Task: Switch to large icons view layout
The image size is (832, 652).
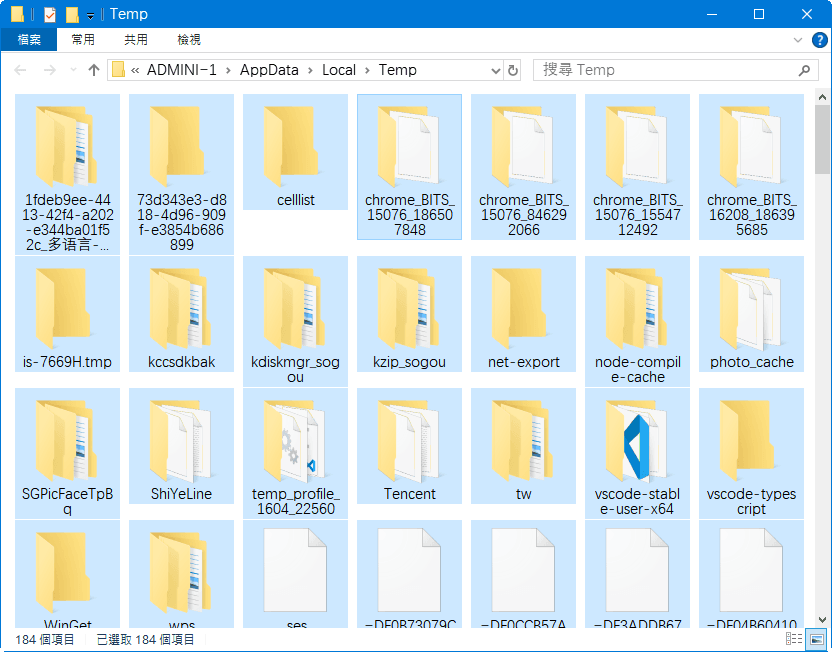Action: tap(817, 639)
